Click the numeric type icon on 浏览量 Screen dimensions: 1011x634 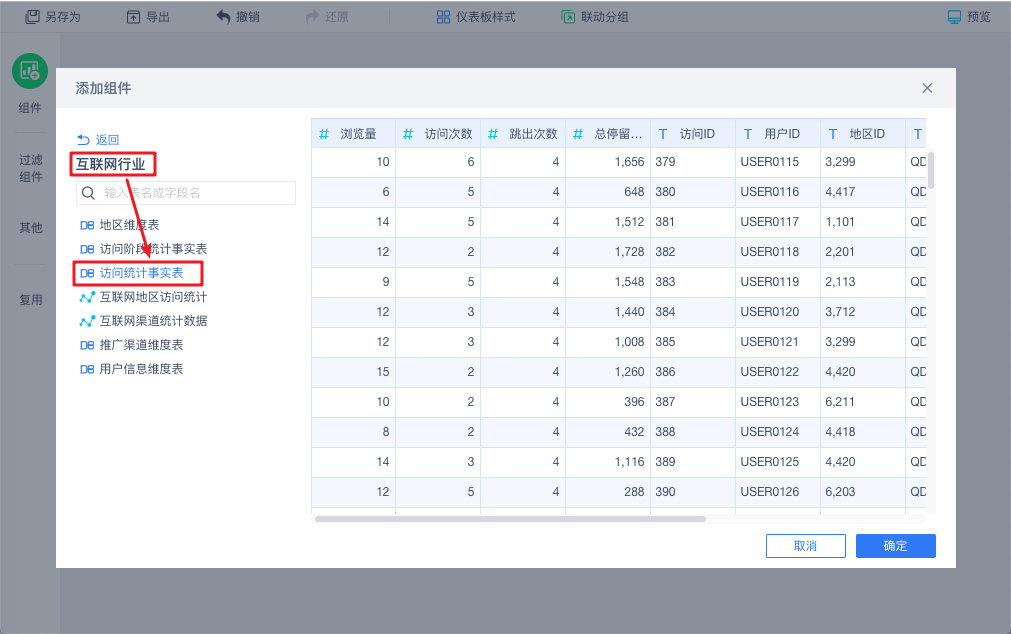pos(324,134)
